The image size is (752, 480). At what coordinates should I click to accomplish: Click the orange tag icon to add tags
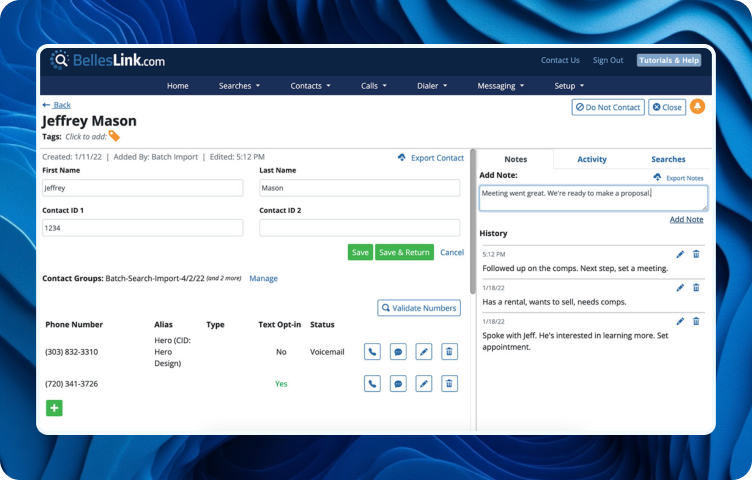tap(114, 136)
